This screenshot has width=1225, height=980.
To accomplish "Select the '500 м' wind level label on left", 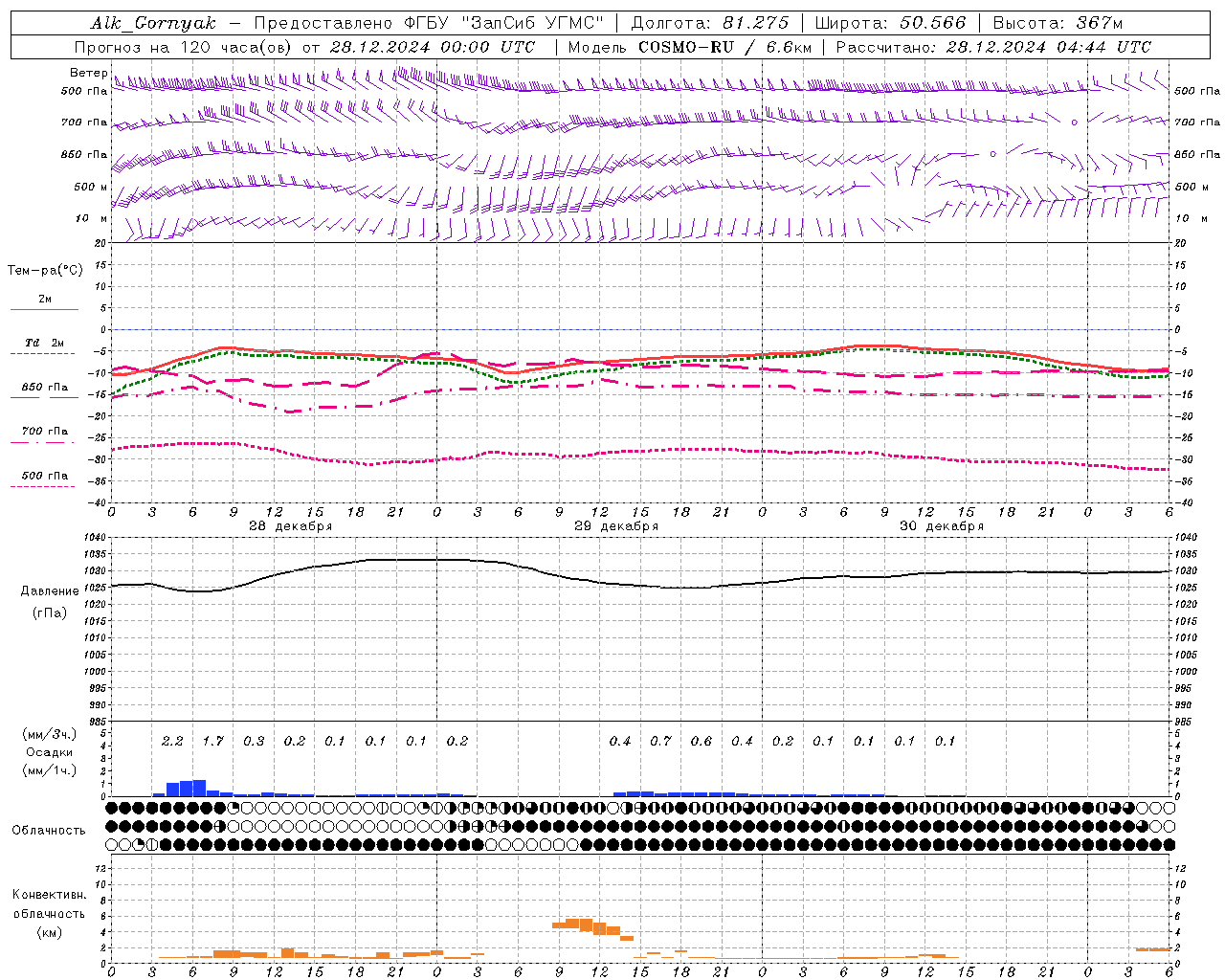I will 92,187.
